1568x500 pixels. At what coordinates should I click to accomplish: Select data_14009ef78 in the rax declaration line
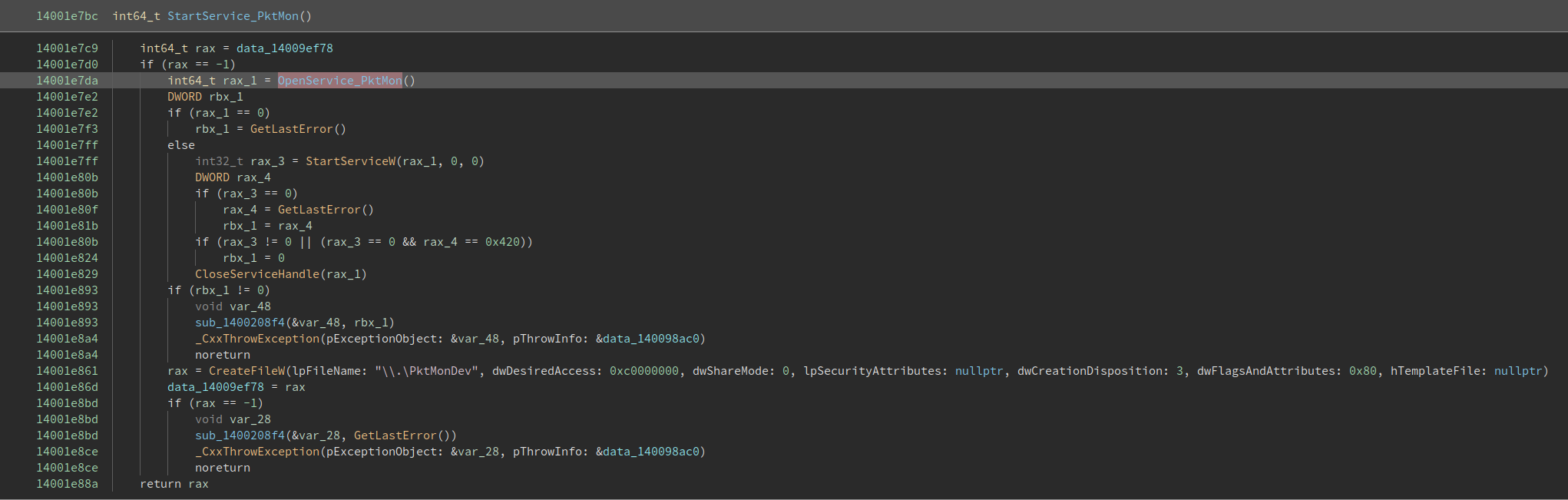click(284, 48)
